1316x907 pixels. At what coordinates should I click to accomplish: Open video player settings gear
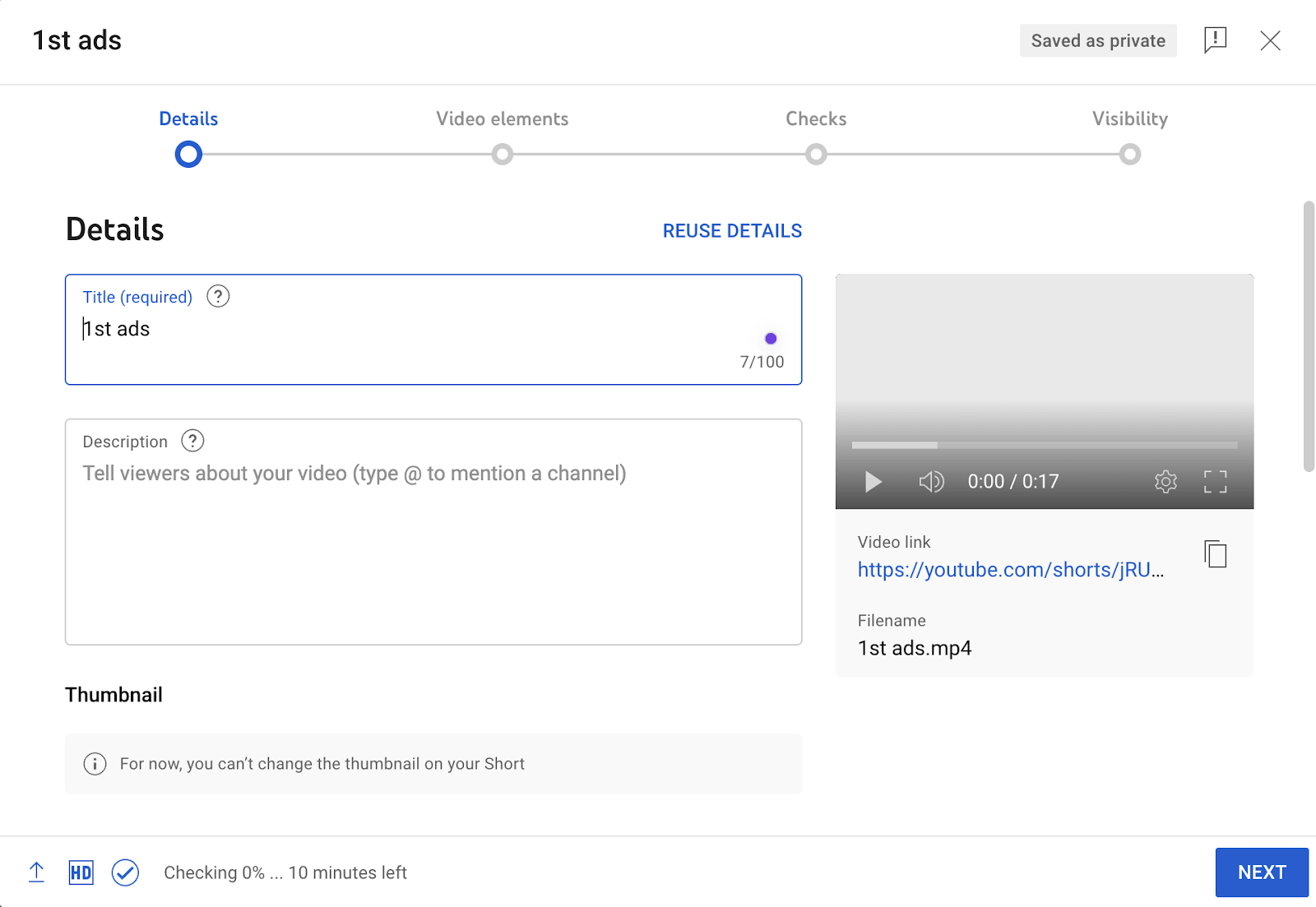pyautogui.click(x=1165, y=481)
